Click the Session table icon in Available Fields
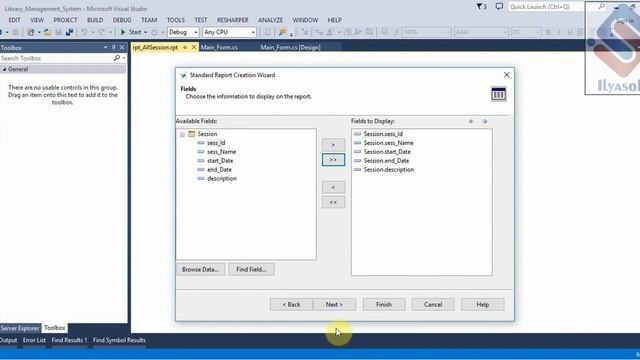Screen dimensions: 640x360 [x=191, y=134]
